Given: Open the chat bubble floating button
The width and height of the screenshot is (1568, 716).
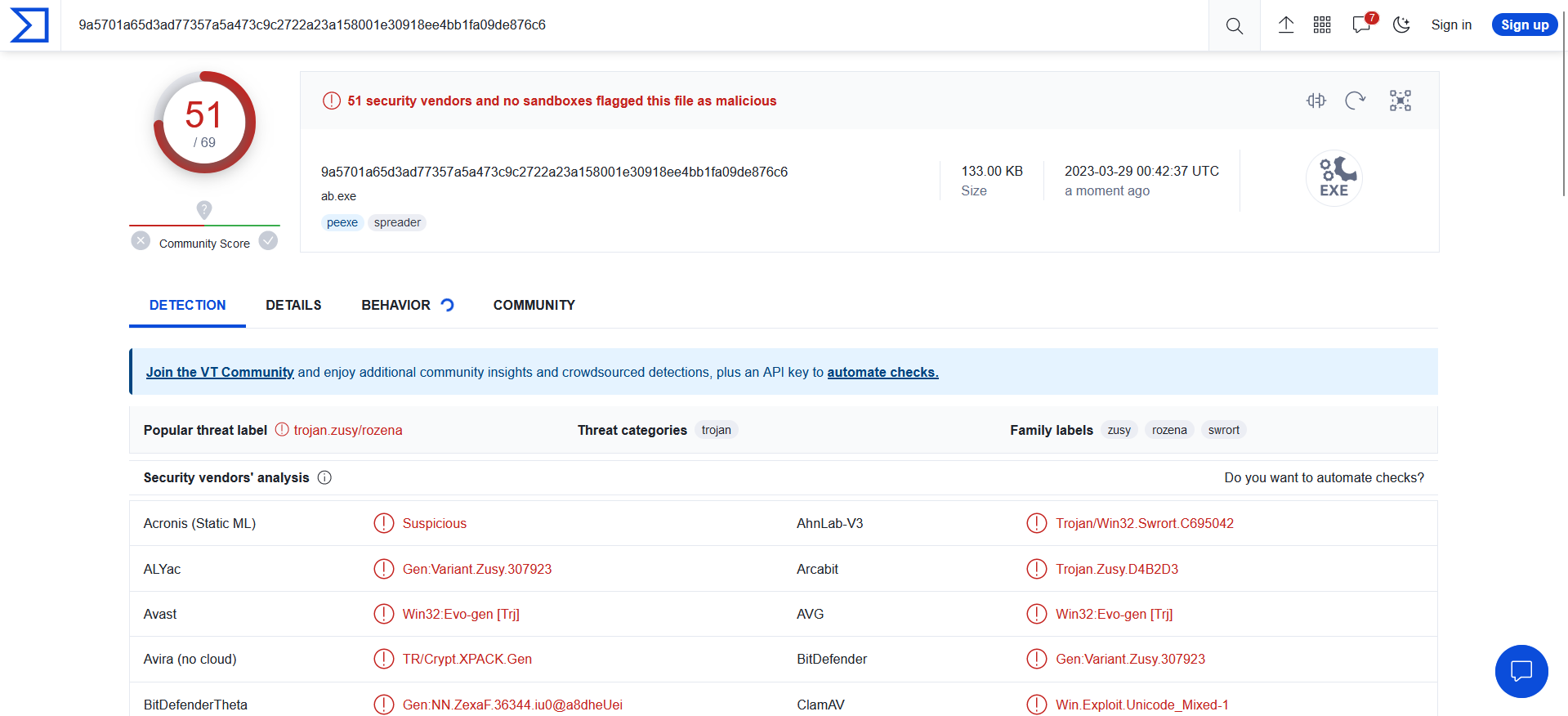Looking at the screenshot, I should tap(1521, 671).
